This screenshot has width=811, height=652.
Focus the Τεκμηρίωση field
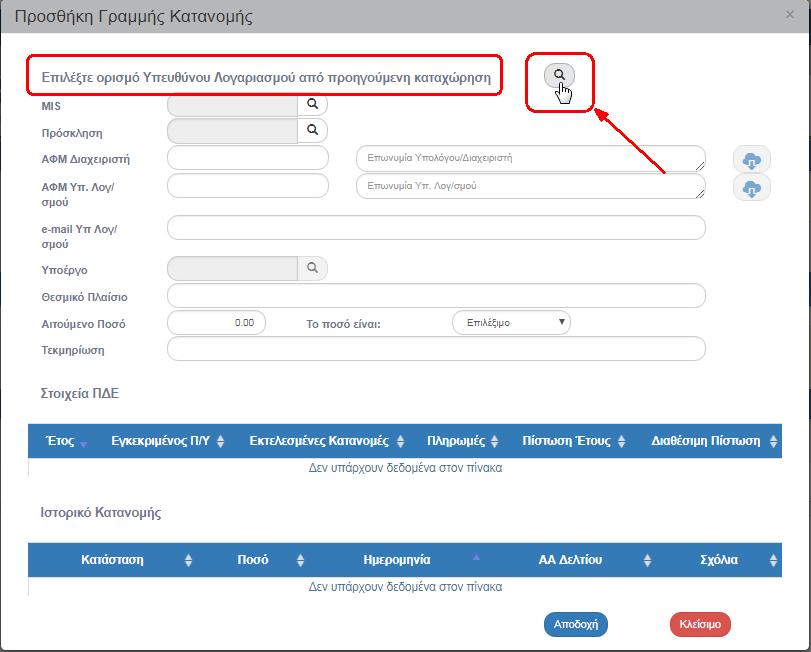pyautogui.click(x=436, y=348)
